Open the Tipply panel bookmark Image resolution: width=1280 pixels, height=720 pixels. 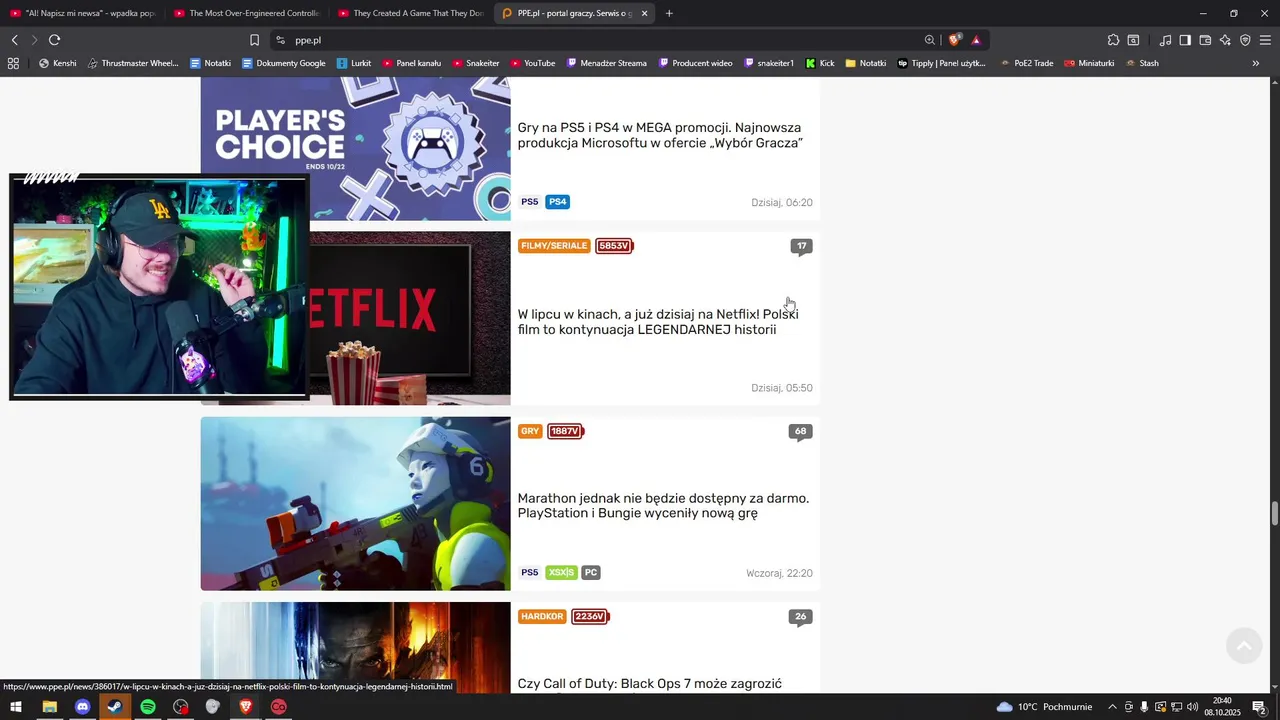pyautogui.click(x=941, y=63)
